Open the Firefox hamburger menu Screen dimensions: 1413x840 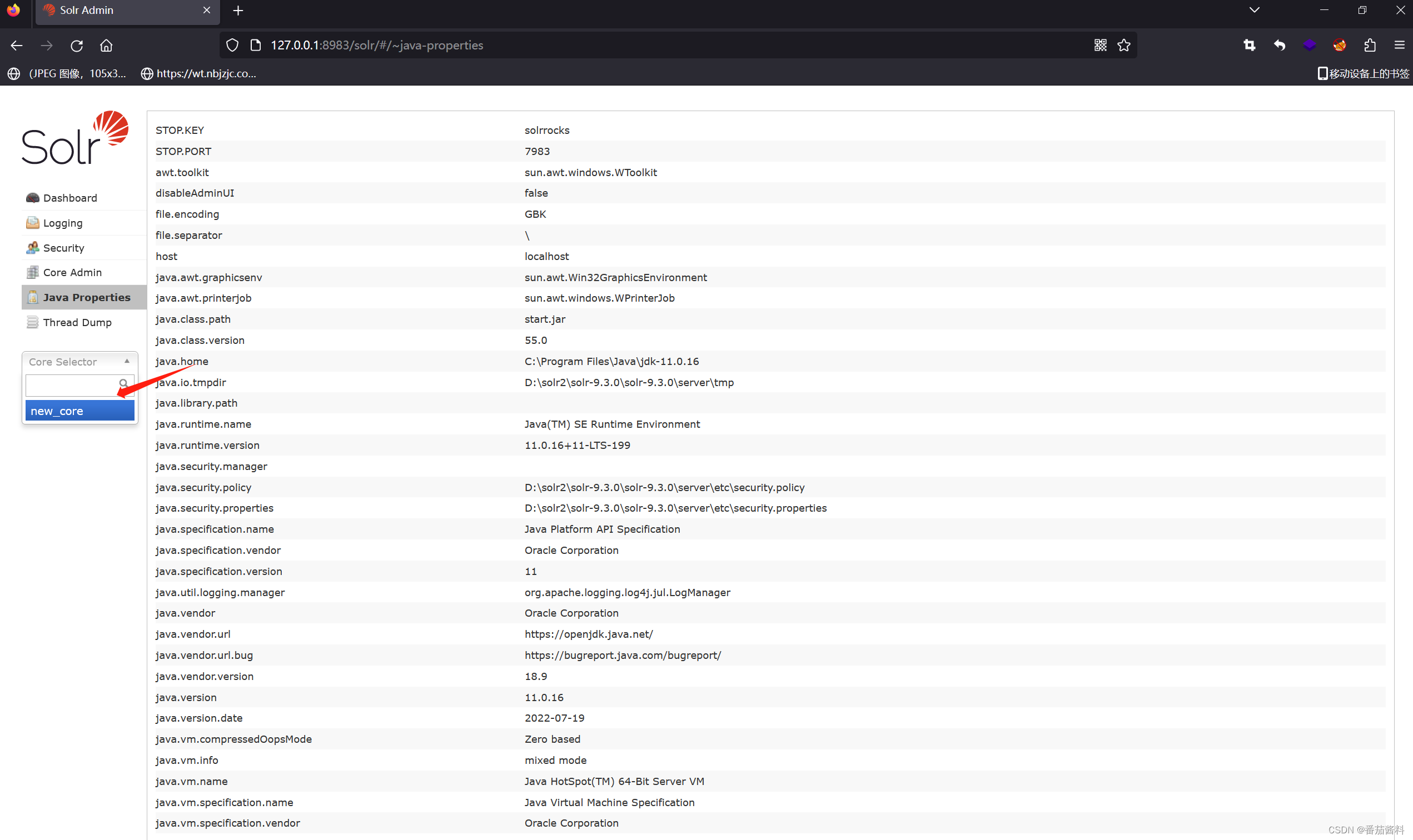(1399, 46)
